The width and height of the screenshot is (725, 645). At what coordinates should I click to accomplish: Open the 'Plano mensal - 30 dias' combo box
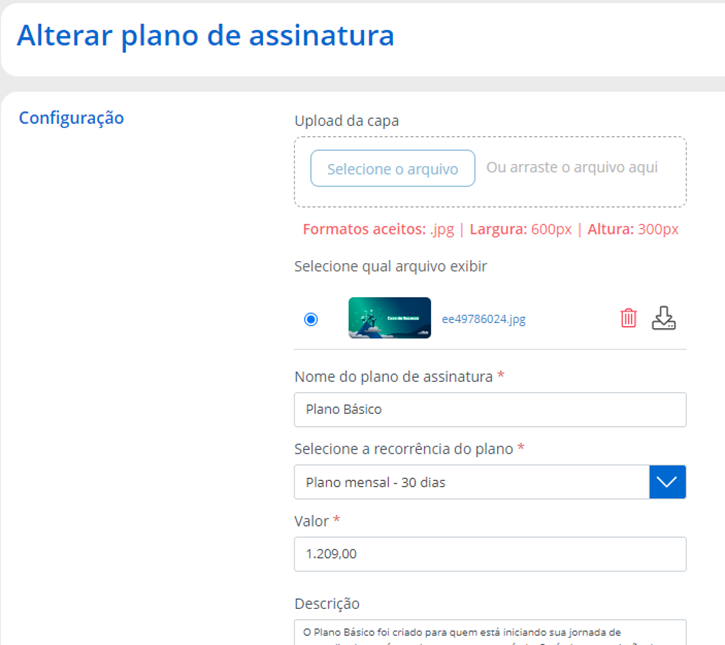pyautogui.click(x=471, y=482)
